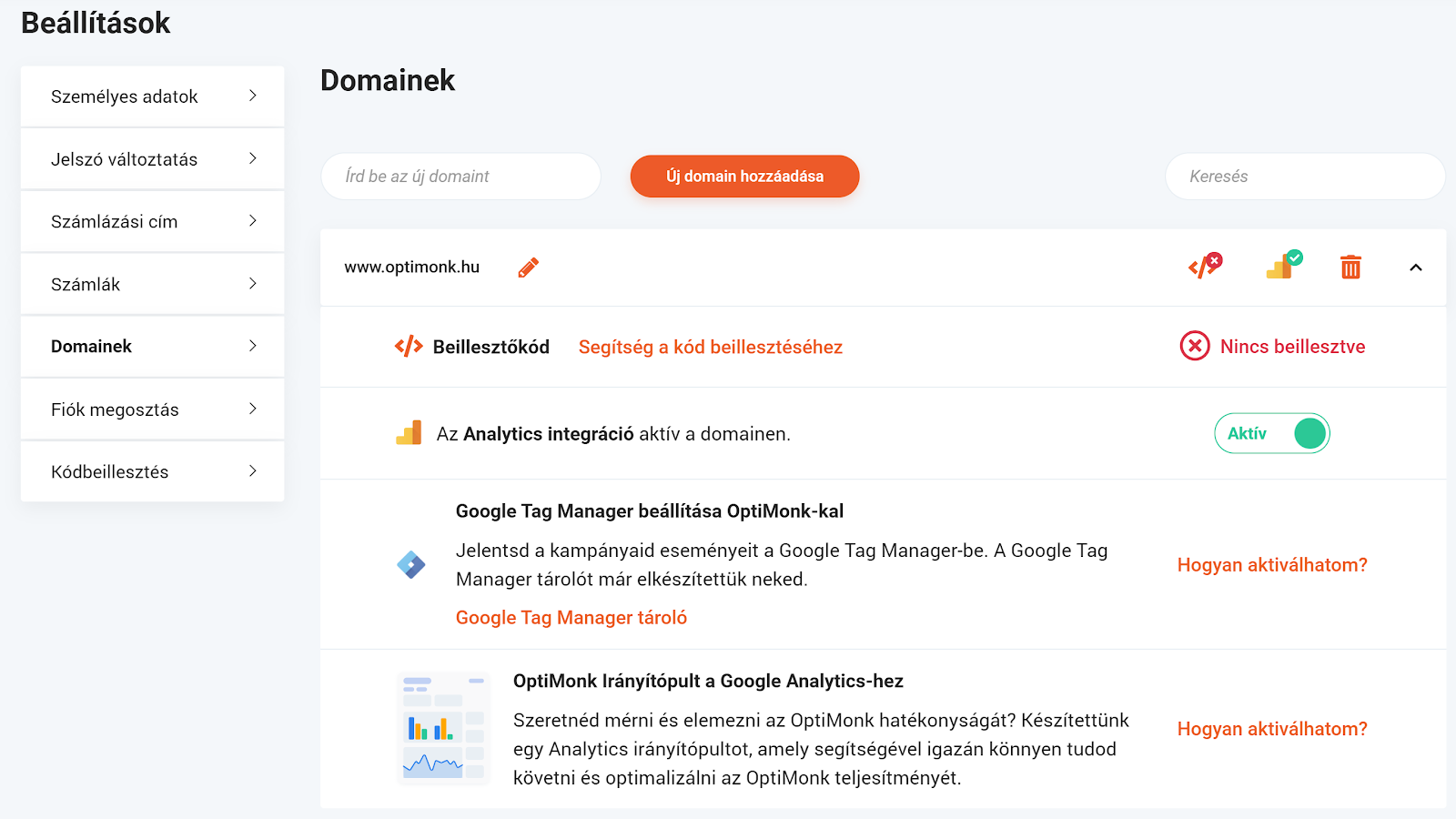Click Nincs beillesztve status text
The image size is (1456, 819).
[1292, 347]
